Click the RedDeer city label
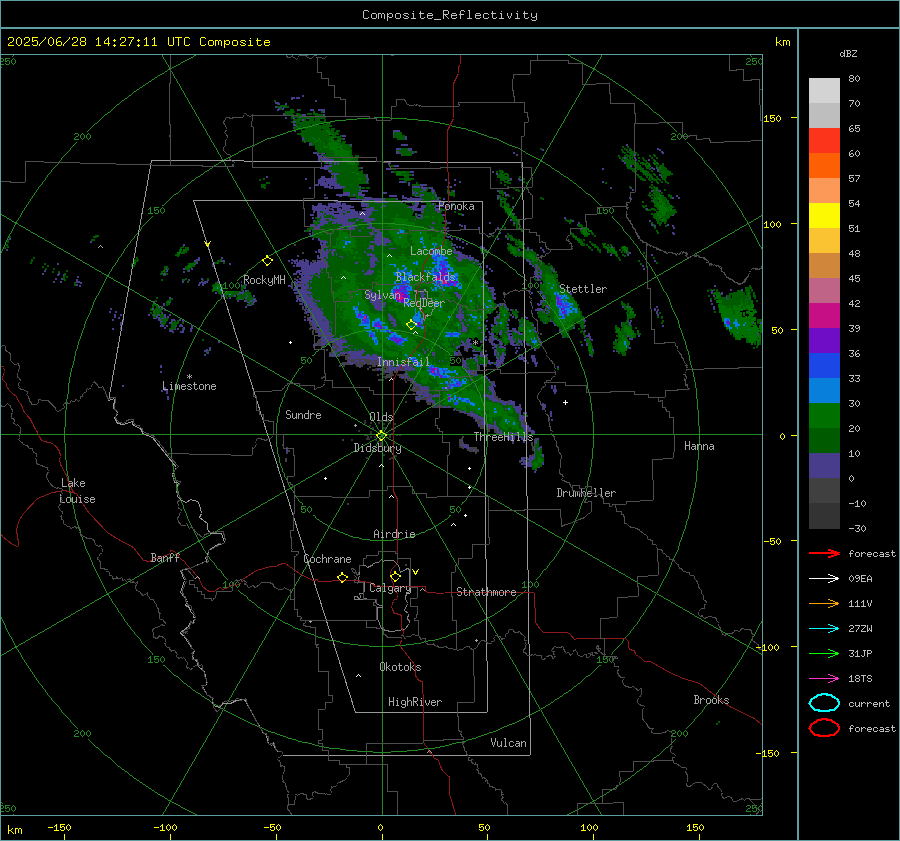 (424, 303)
